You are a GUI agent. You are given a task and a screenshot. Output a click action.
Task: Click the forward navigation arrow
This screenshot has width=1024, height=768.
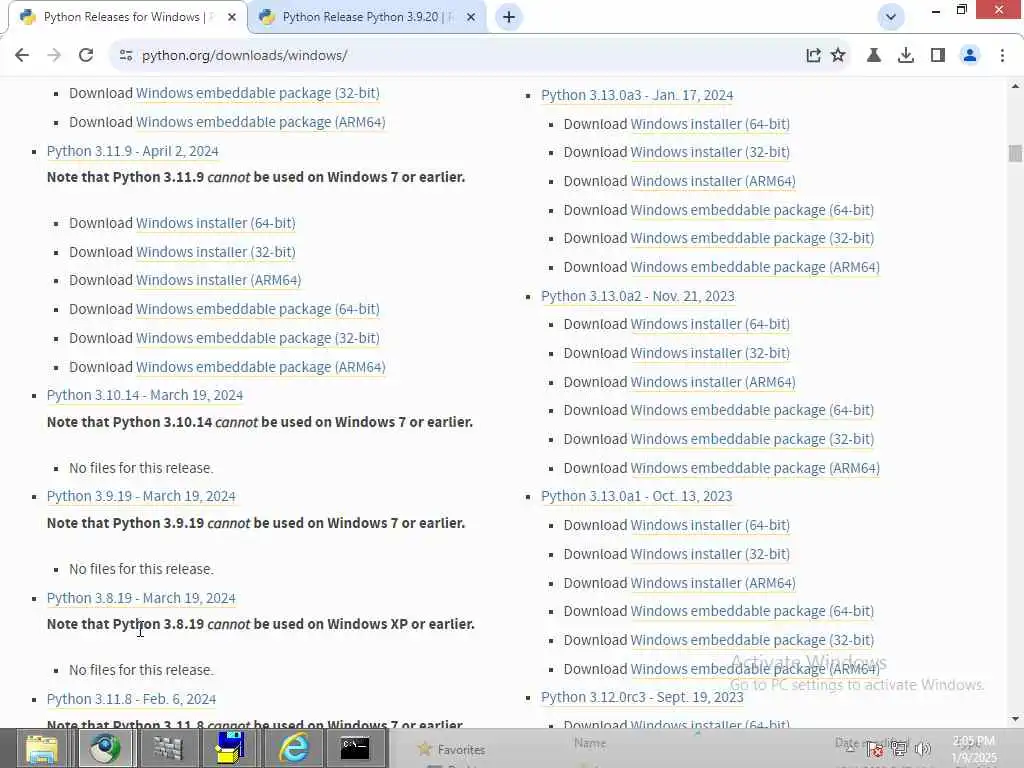(x=54, y=56)
